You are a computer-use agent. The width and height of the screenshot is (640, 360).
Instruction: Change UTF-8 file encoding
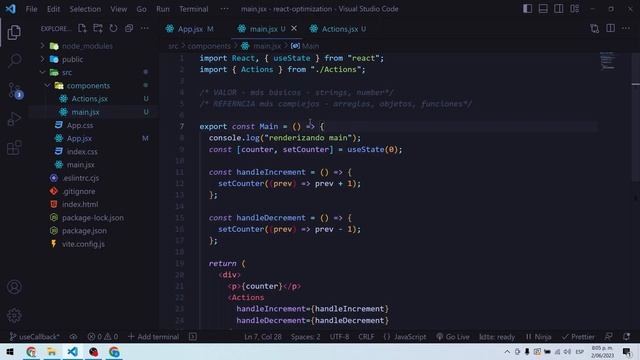[x=339, y=337]
